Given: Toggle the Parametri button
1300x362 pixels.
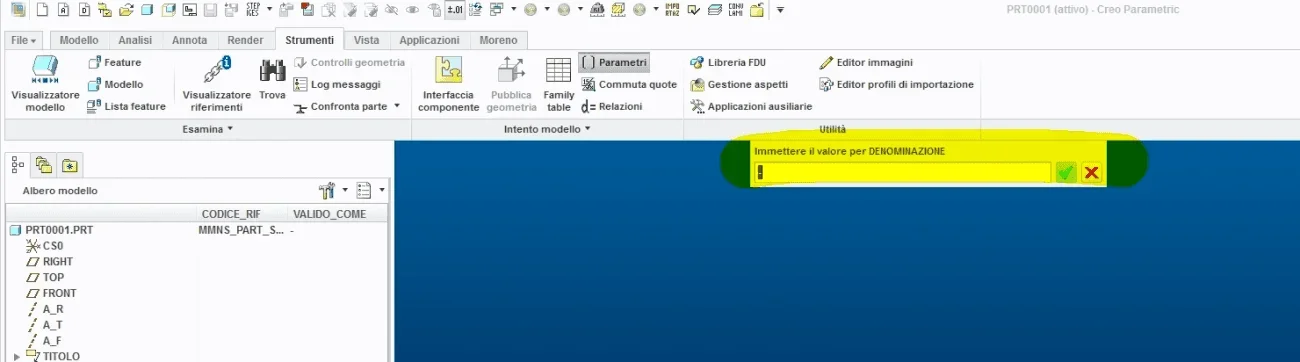Looking at the screenshot, I should click(x=614, y=62).
